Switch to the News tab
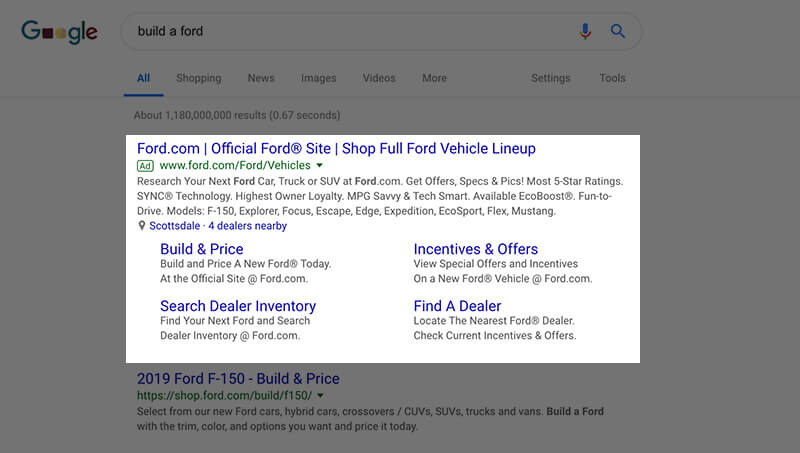 261,78
